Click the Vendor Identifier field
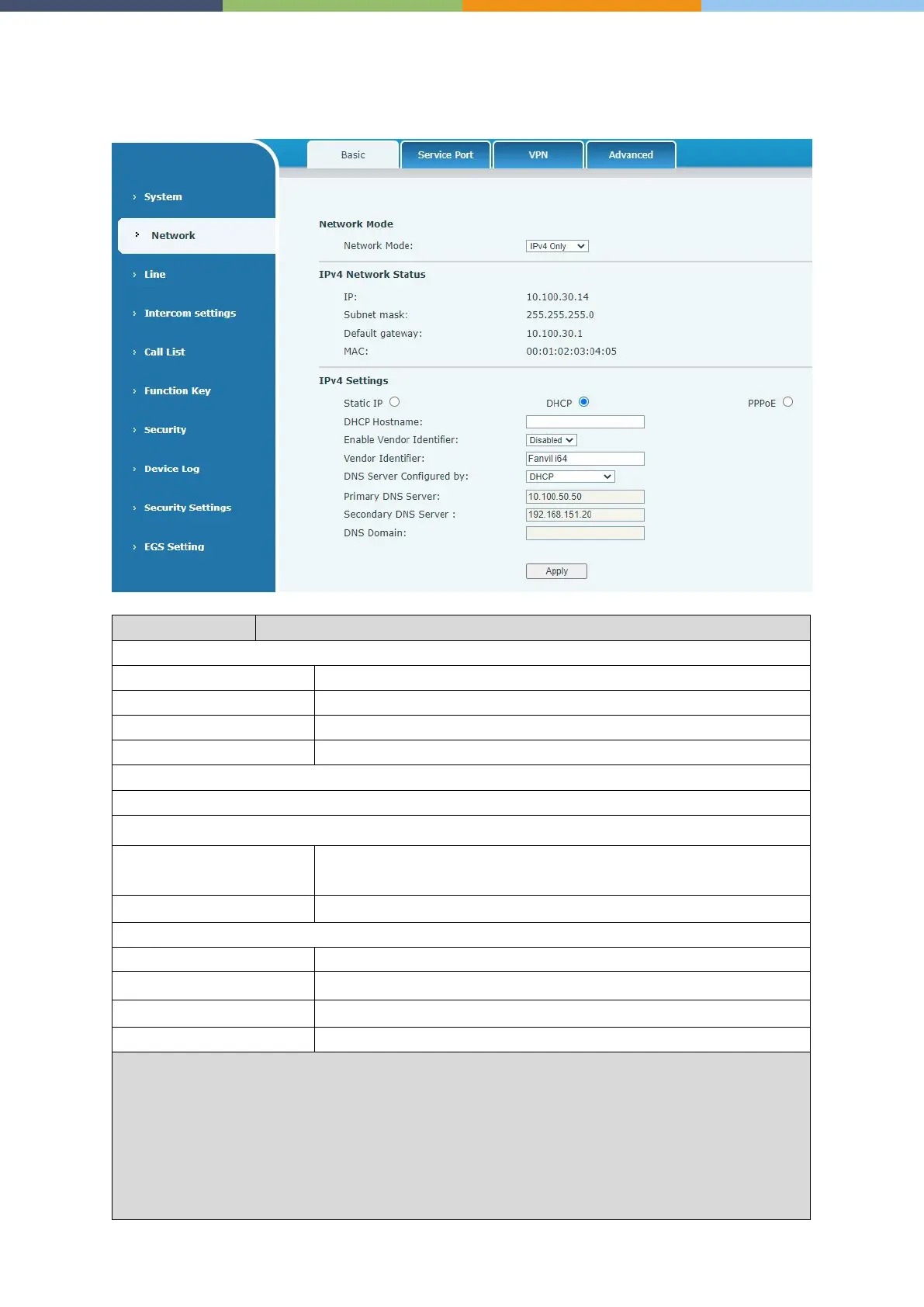The width and height of the screenshot is (924, 1307). 585,459
